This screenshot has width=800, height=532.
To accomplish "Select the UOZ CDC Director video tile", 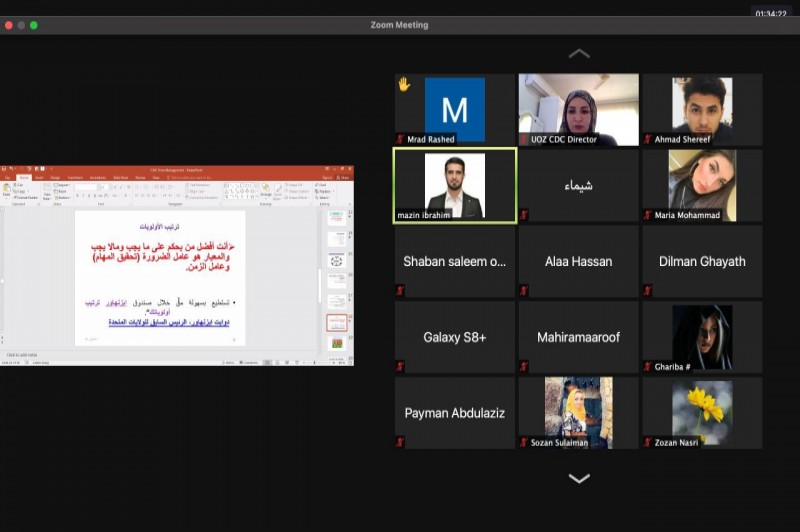I will pyautogui.click(x=578, y=109).
